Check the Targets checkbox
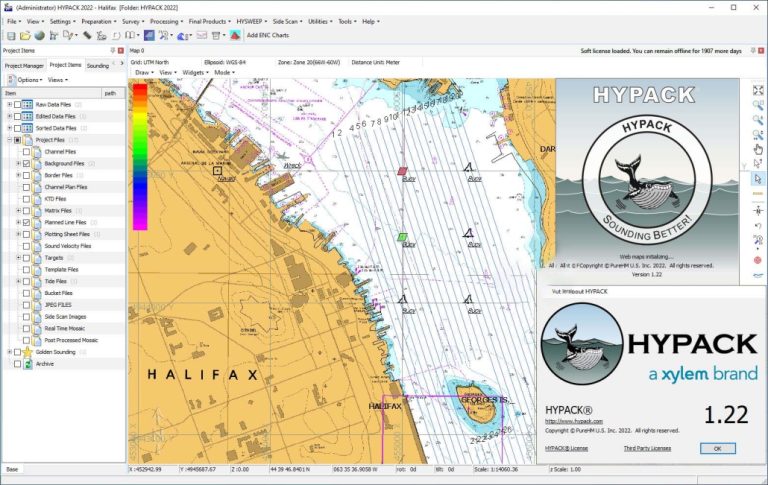The width and height of the screenshot is (768, 485). pyautogui.click(x=26, y=258)
